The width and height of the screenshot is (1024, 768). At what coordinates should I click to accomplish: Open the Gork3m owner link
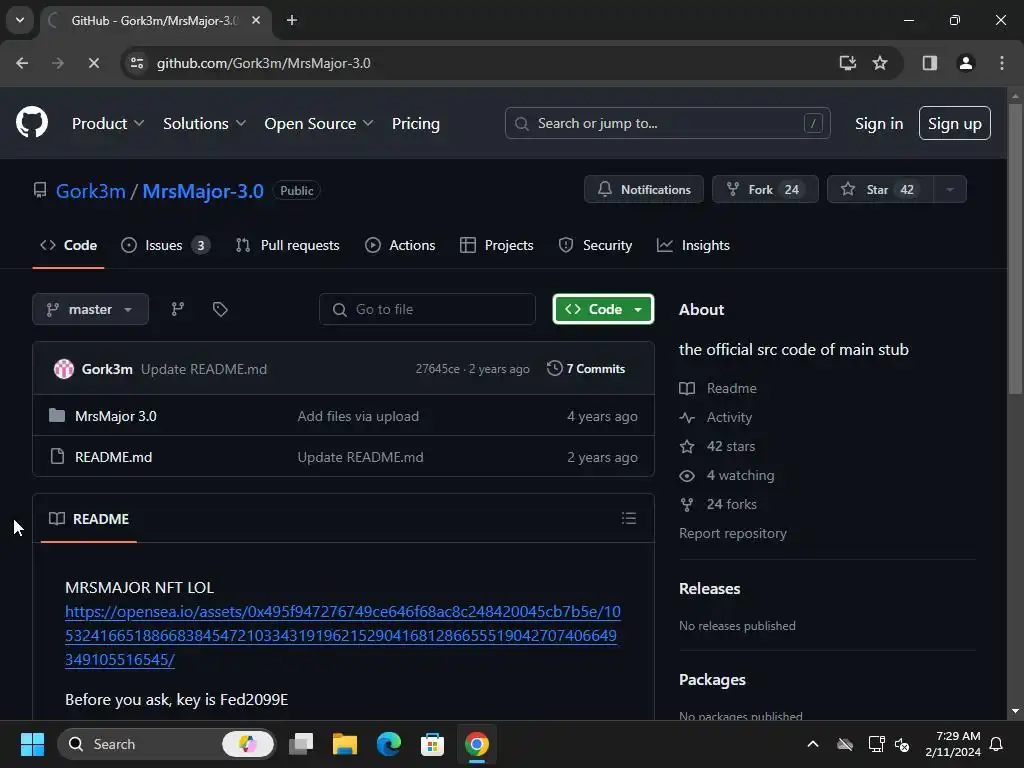pos(90,191)
